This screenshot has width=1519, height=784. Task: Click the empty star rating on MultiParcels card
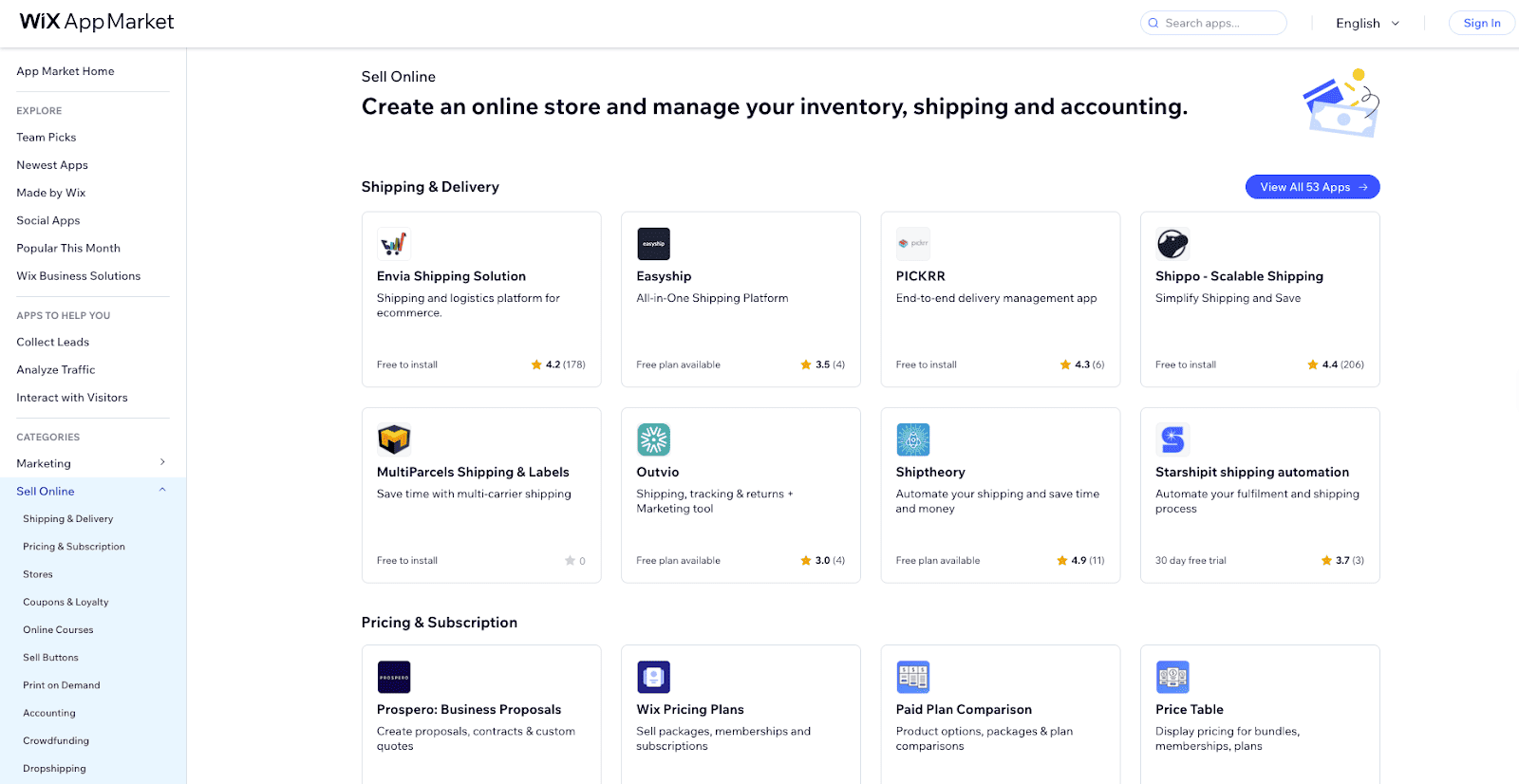coord(575,560)
